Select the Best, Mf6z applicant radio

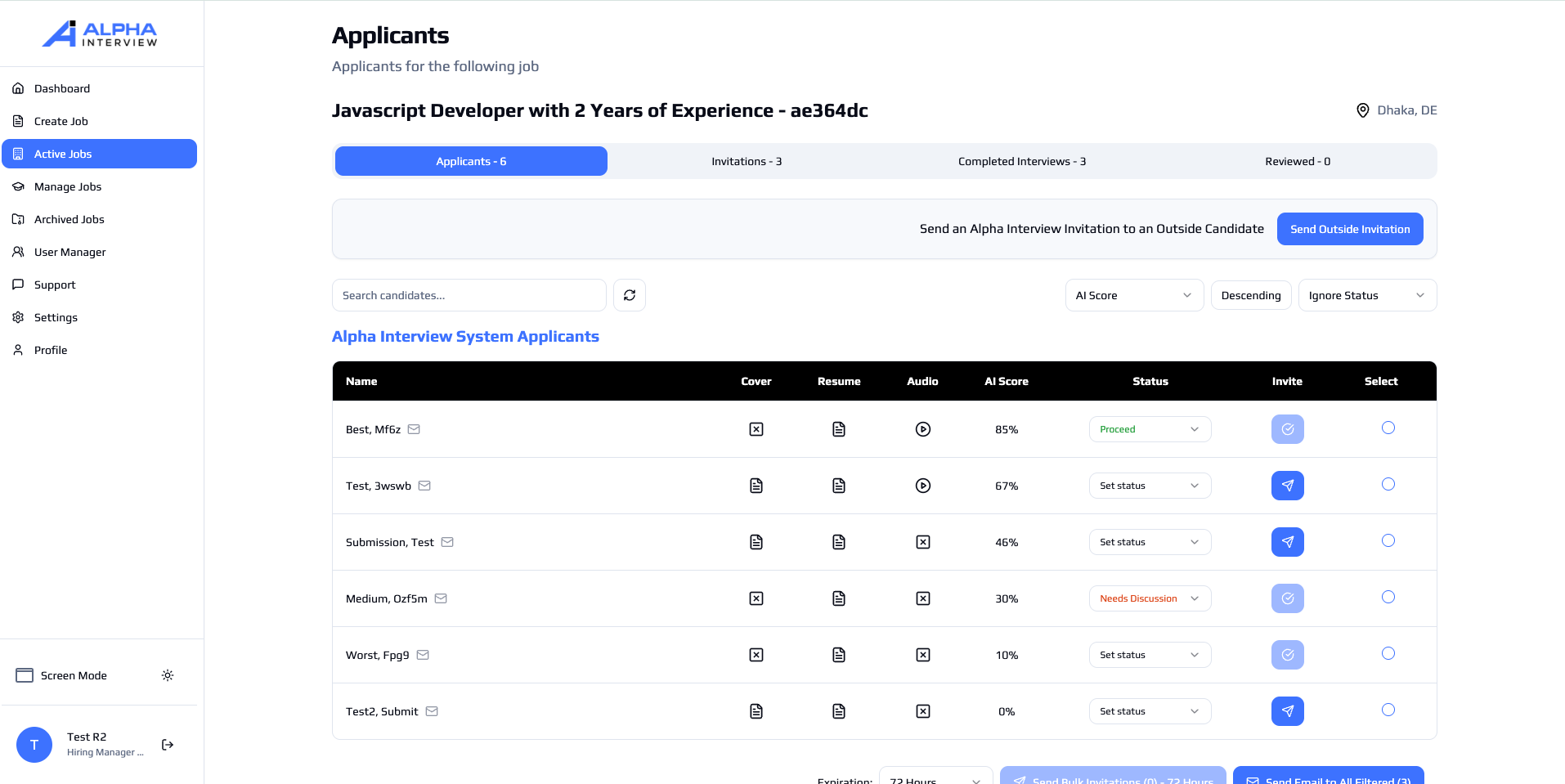point(1388,428)
